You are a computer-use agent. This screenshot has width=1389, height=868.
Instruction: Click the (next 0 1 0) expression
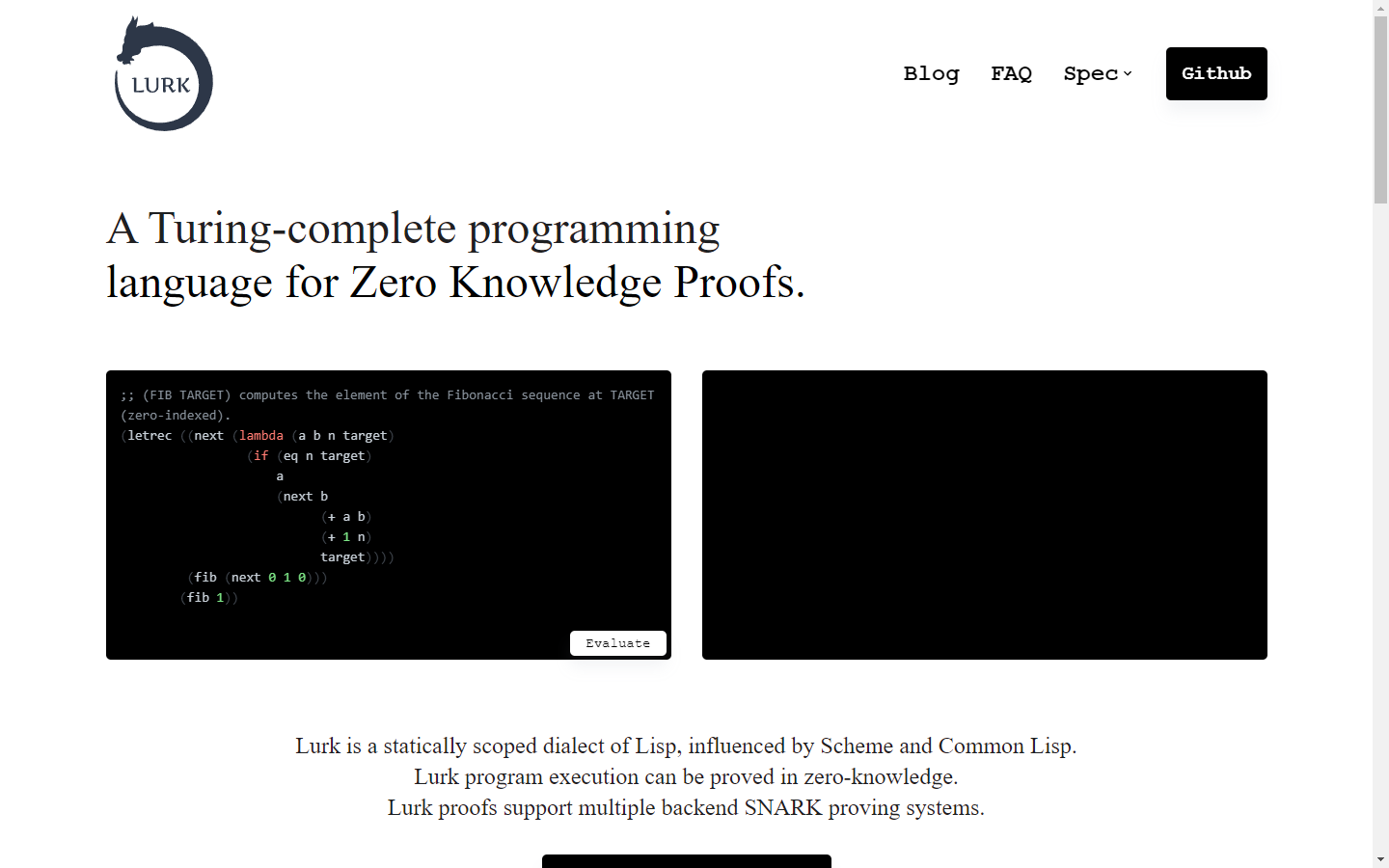point(268,578)
